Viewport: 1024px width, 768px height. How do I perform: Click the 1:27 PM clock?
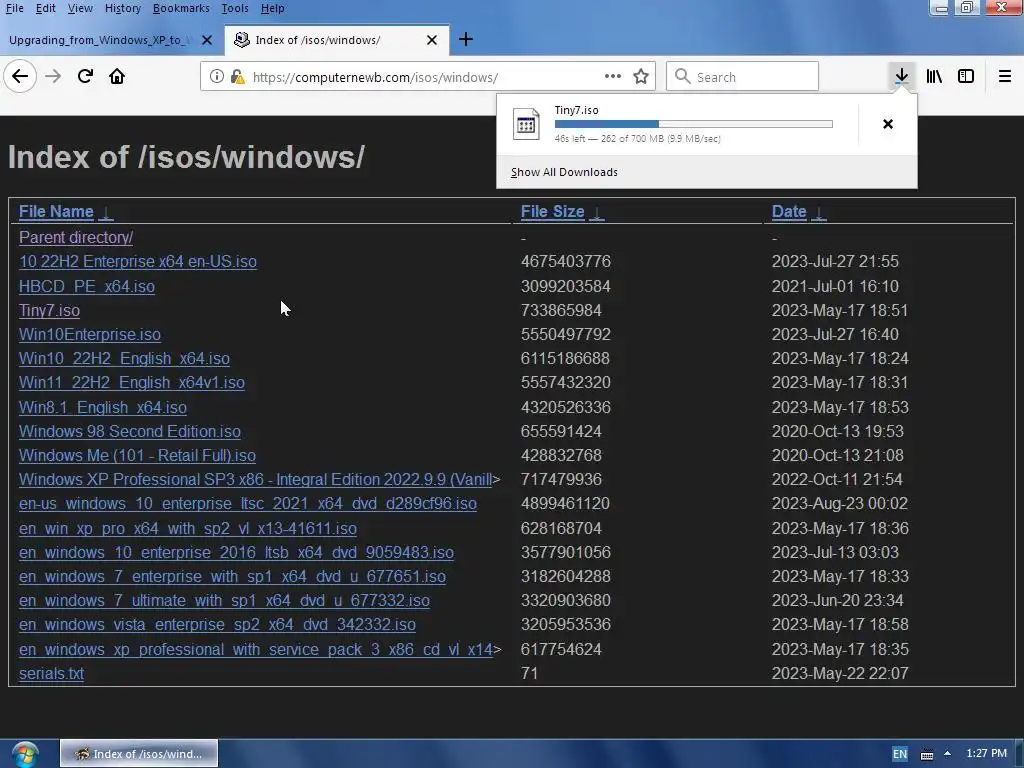986,754
